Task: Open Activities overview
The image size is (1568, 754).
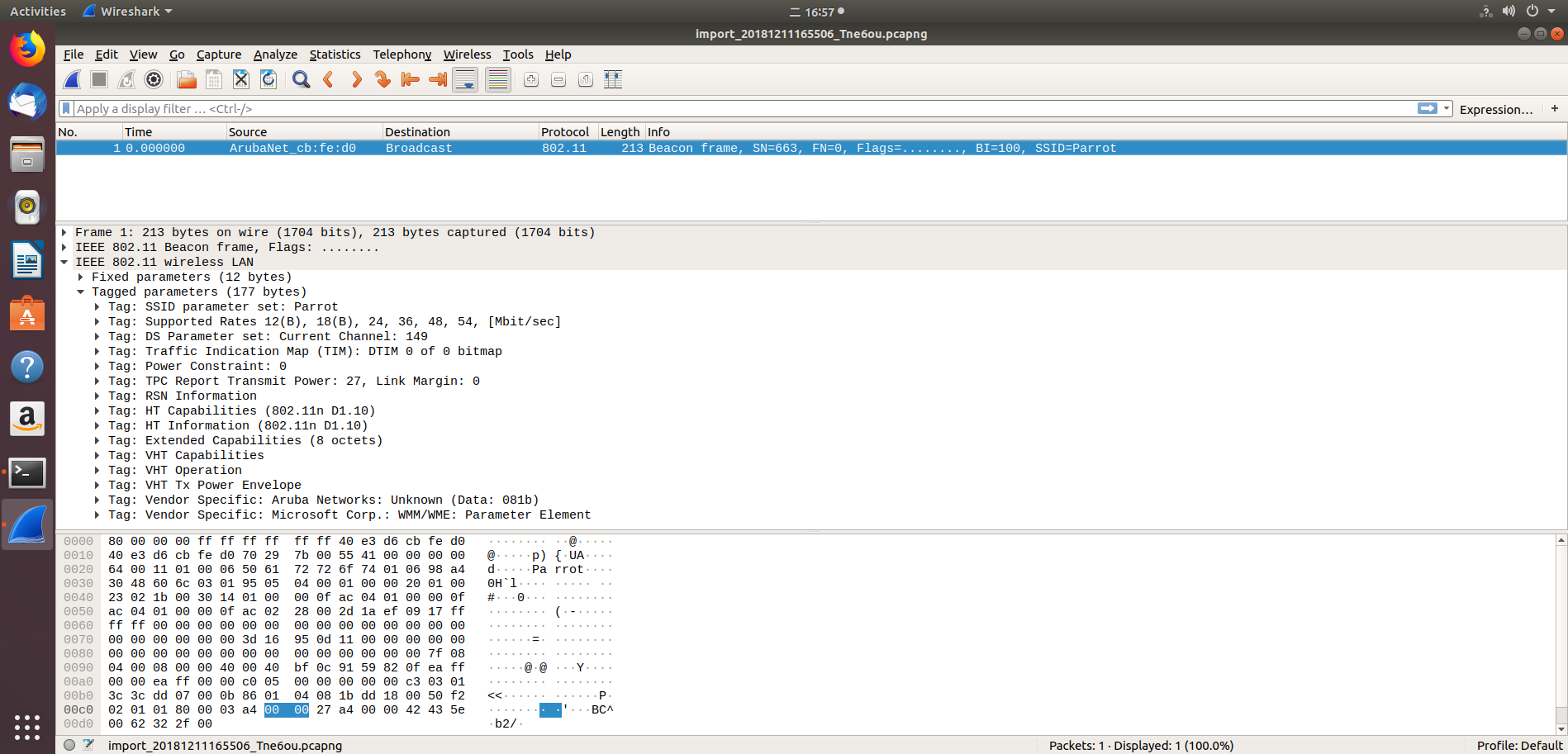Action: tap(38, 12)
